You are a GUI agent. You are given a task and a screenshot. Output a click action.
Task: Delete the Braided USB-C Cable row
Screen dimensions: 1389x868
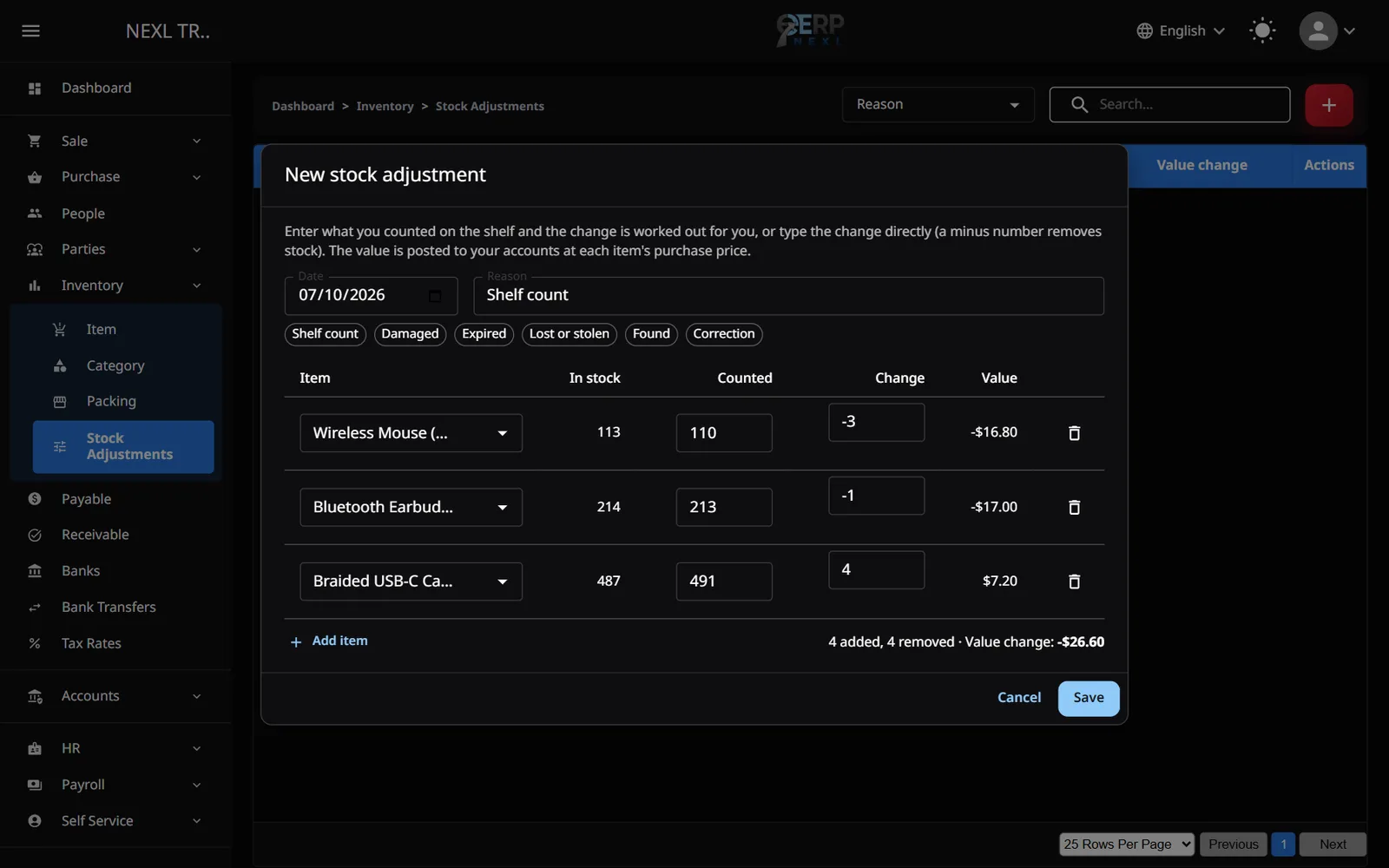coord(1074,582)
